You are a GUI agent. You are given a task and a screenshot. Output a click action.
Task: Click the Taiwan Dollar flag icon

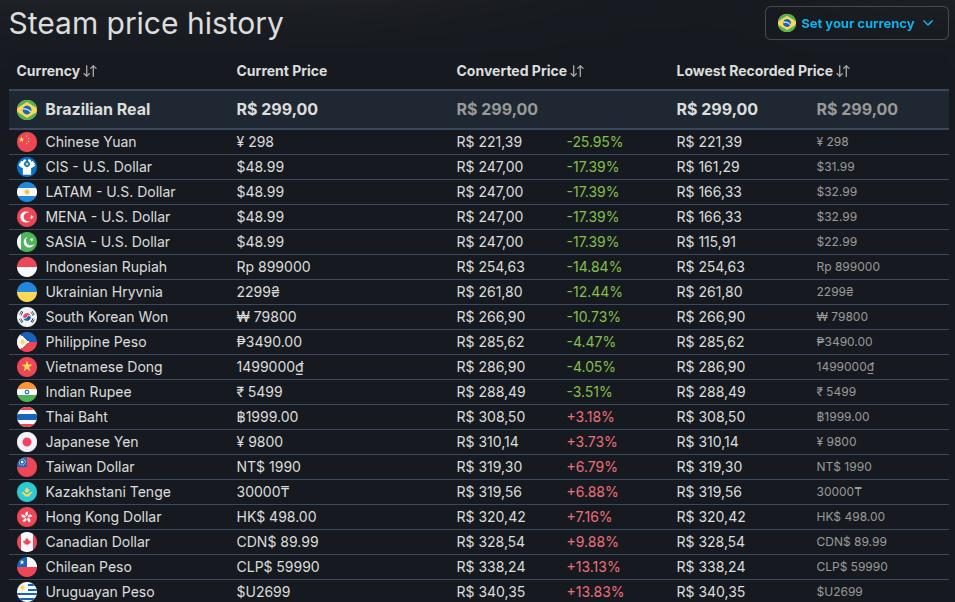[x=27, y=467]
